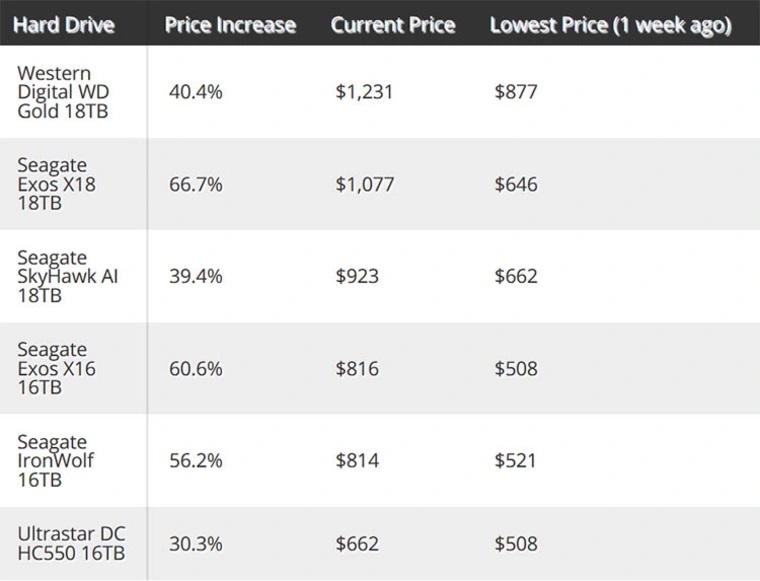This screenshot has width=760, height=581.
Task: Select Western Digital WD Gold 18TB cell
Action: point(63,92)
